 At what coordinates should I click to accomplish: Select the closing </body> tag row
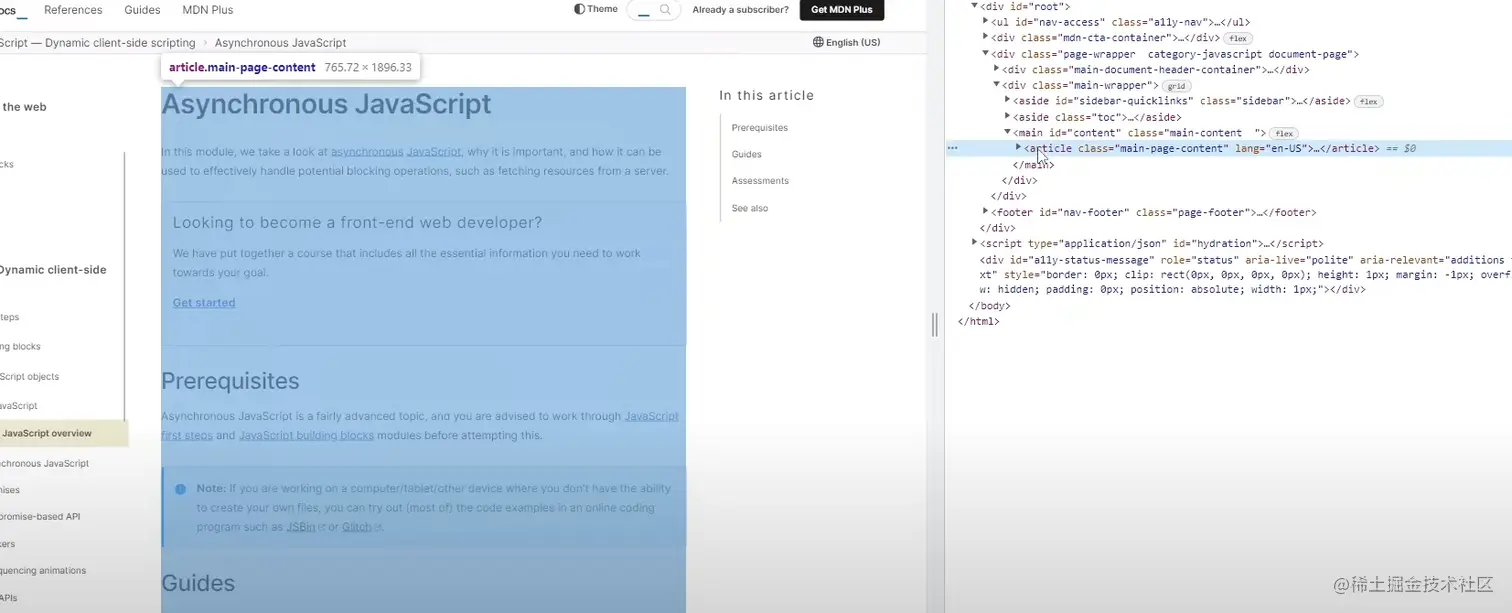pyautogui.click(x=990, y=306)
